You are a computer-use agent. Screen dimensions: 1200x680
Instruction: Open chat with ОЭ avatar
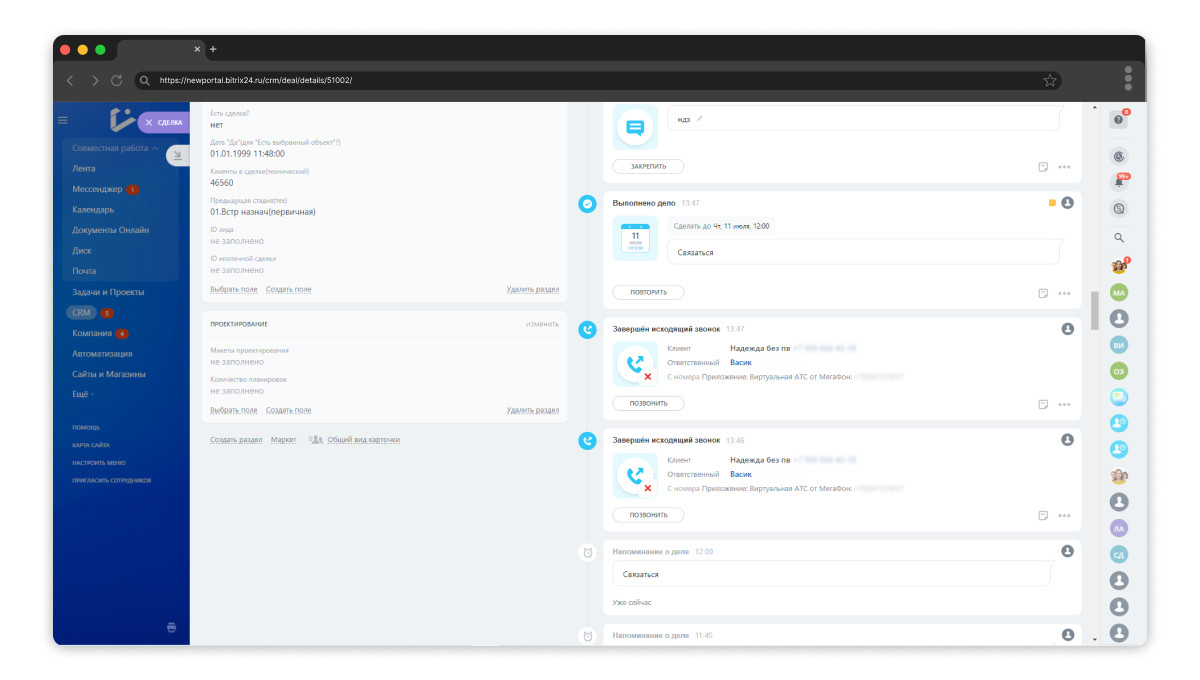point(1119,370)
